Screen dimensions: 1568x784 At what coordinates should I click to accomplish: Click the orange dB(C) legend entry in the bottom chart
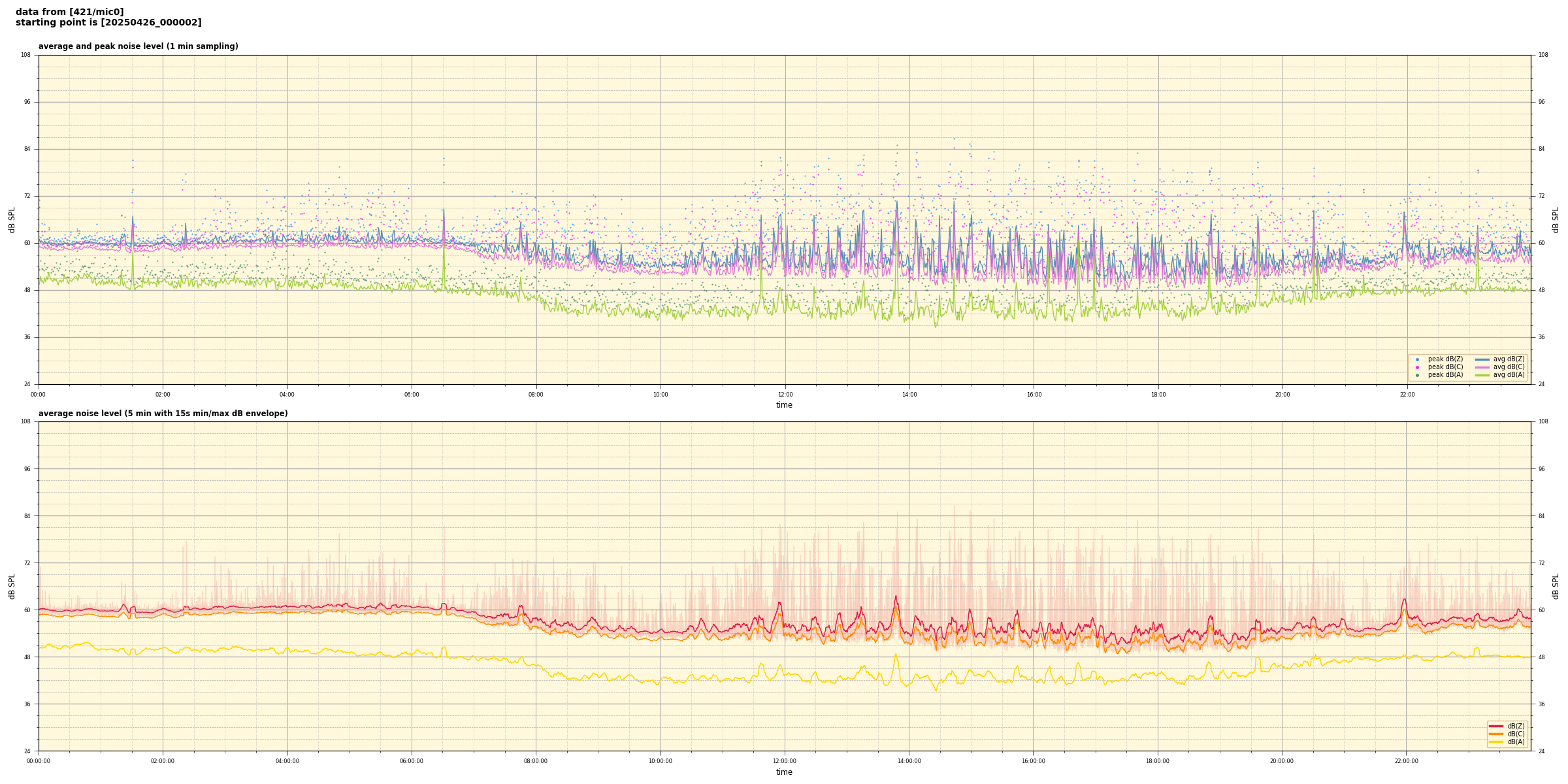coord(1497,734)
